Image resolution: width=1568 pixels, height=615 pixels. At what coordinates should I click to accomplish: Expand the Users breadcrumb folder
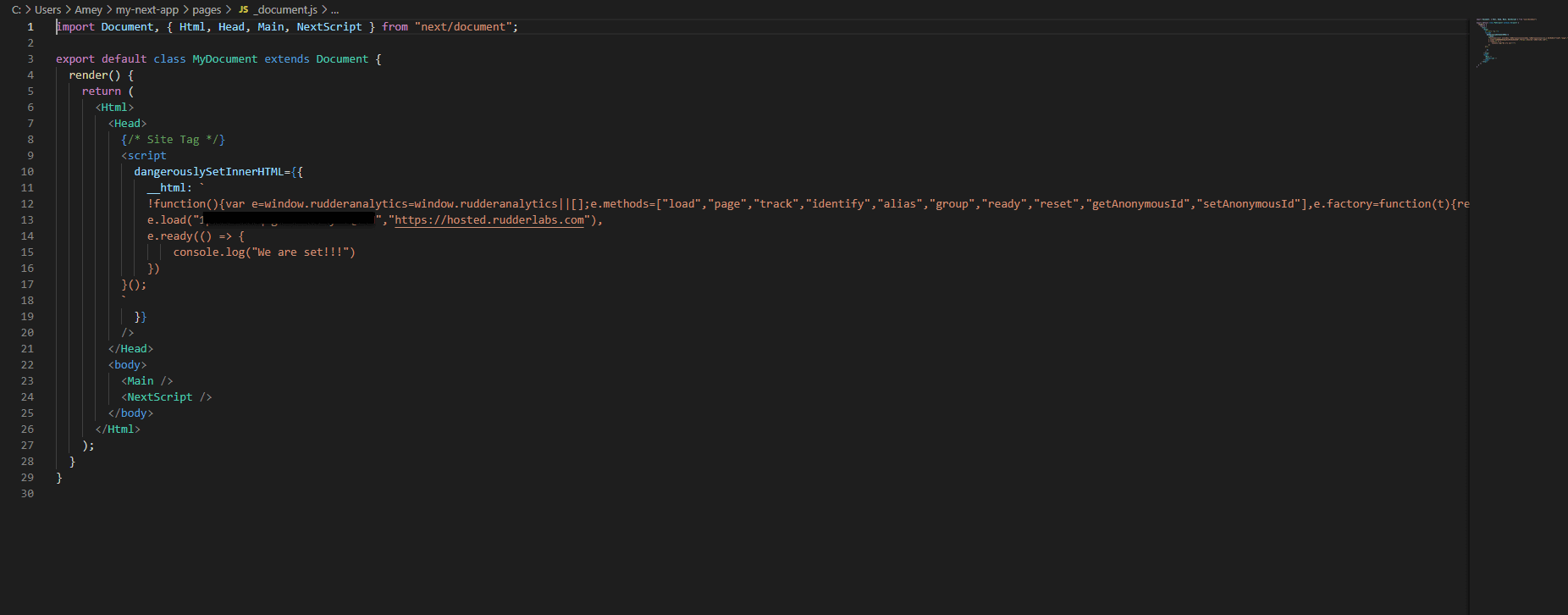47,10
